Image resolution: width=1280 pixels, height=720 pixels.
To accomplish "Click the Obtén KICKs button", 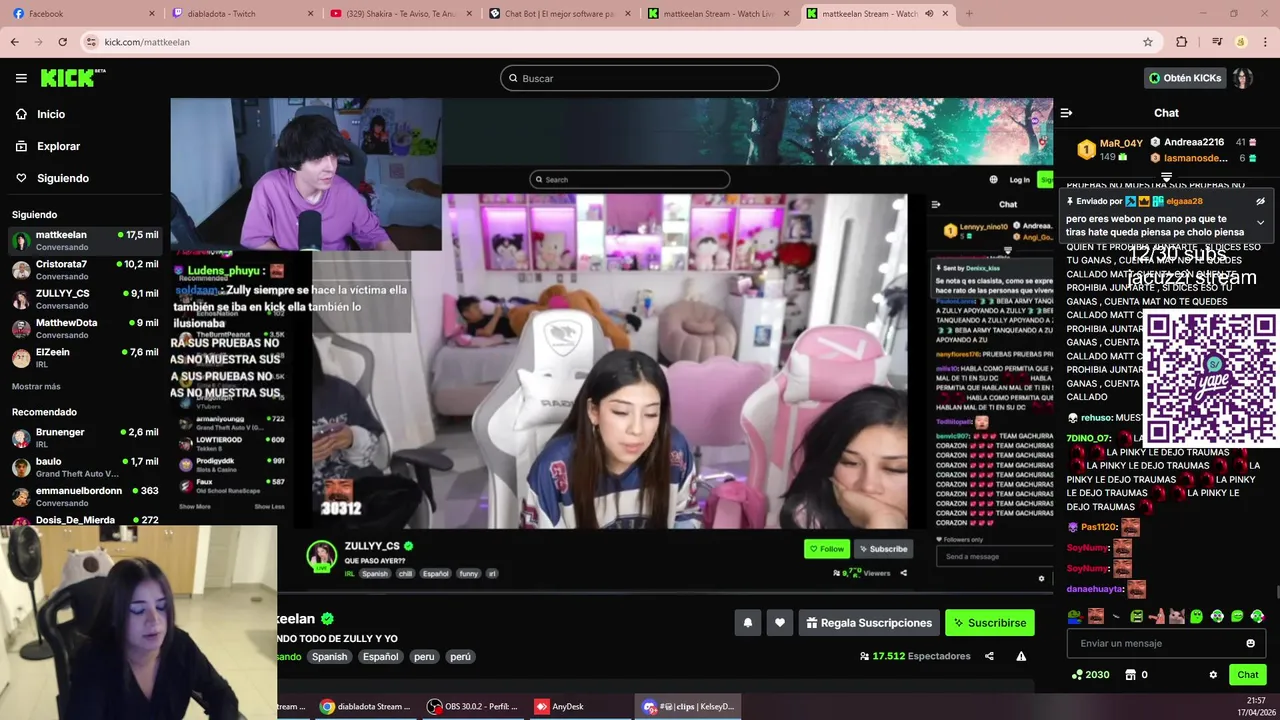I will (x=1185, y=78).
